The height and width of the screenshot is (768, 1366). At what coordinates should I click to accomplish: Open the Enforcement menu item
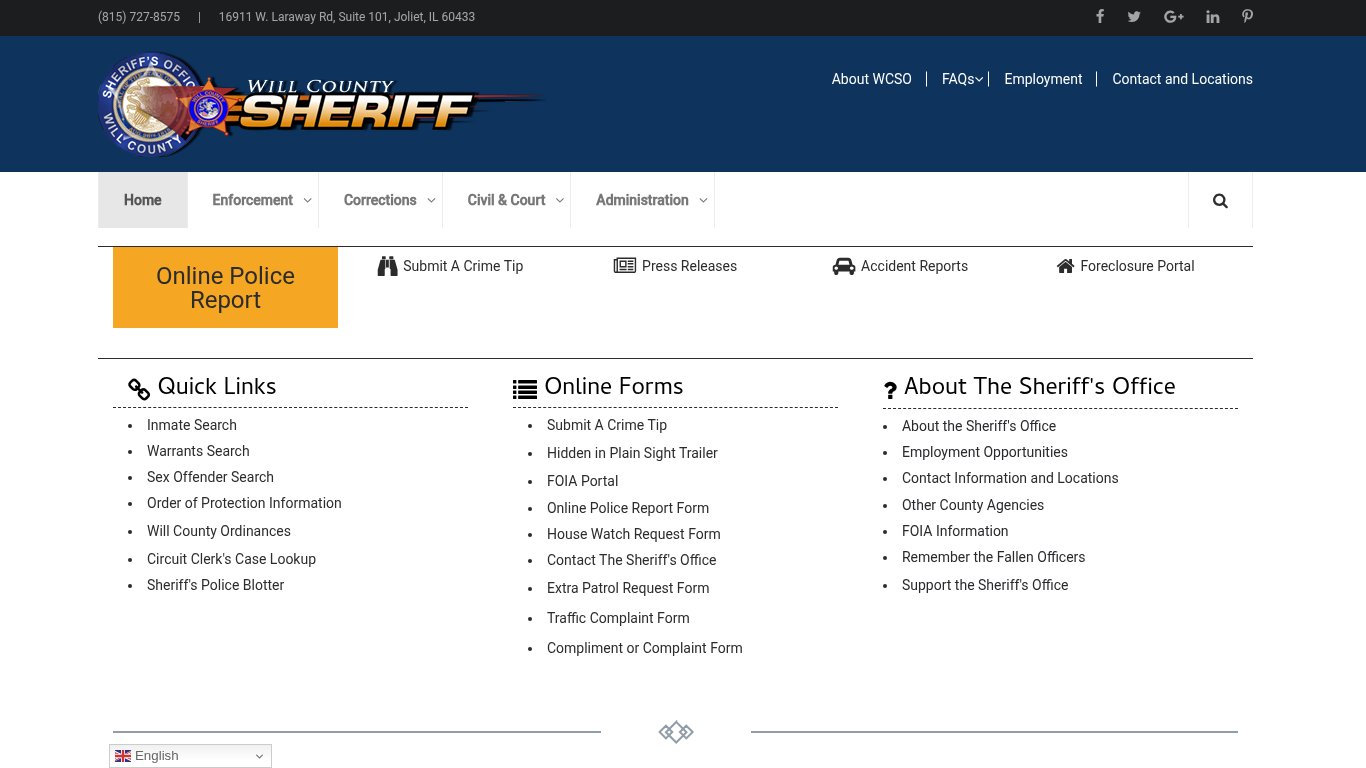[252, 200]
